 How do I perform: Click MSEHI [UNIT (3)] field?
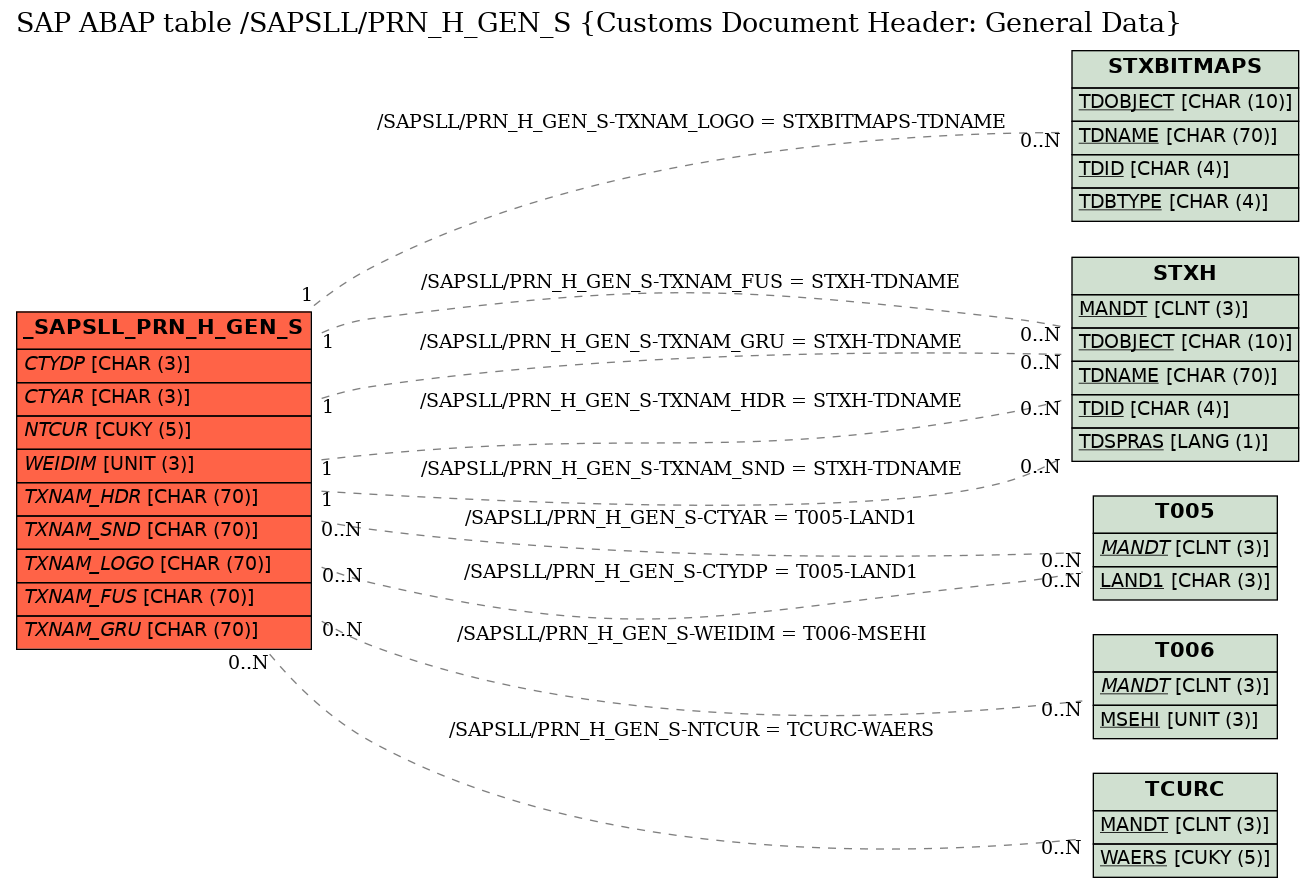(x=1185, y=721)
